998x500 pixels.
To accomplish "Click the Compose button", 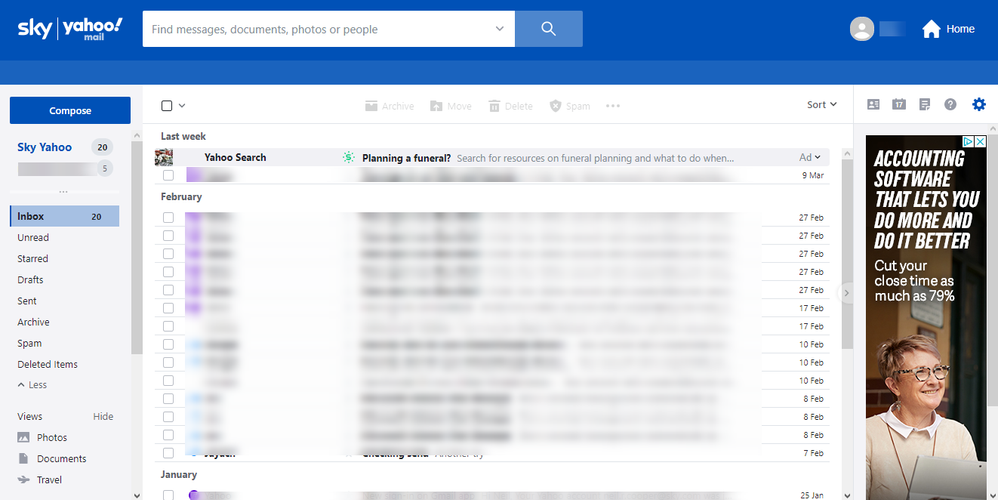I will pos(70,111).
